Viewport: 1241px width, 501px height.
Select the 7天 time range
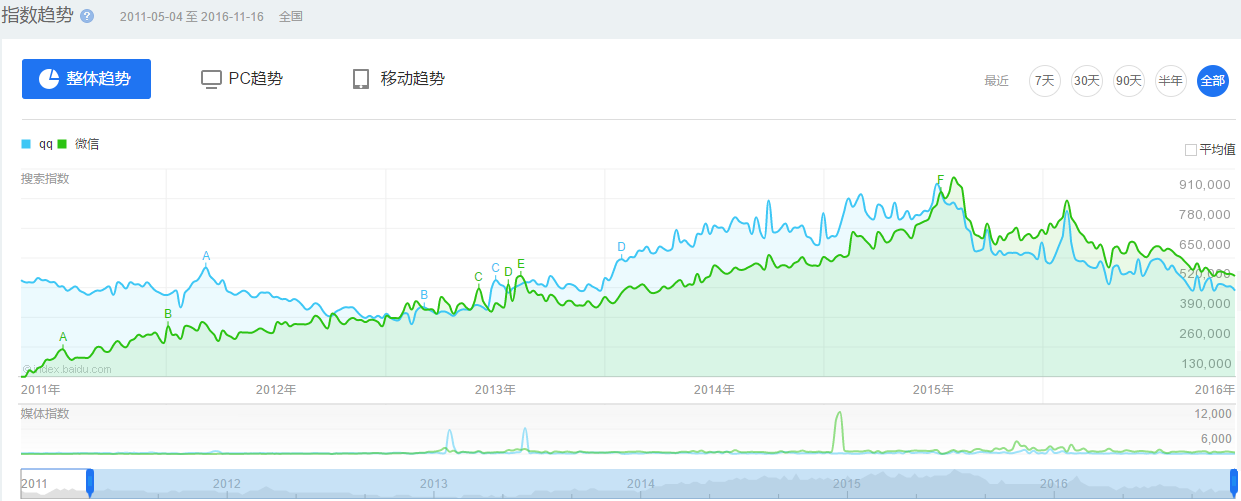point(1044,81)
